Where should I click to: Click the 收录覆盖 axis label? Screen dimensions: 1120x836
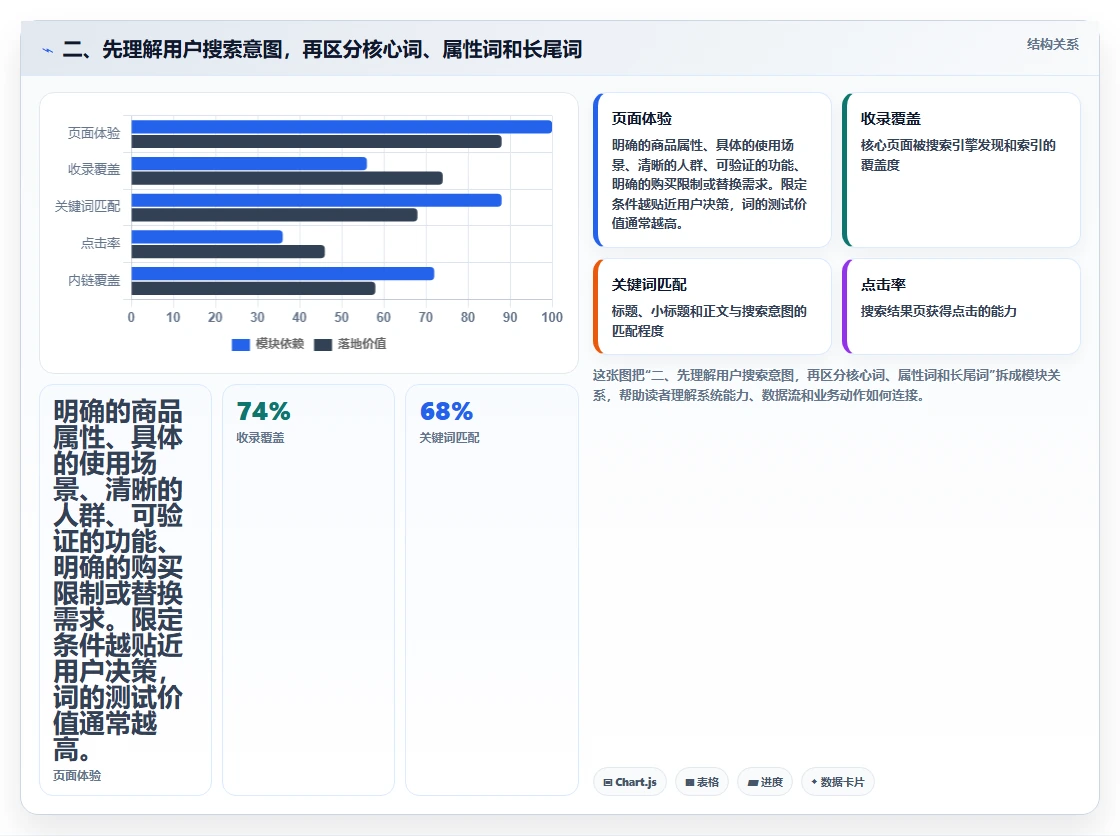pos(94,170)
